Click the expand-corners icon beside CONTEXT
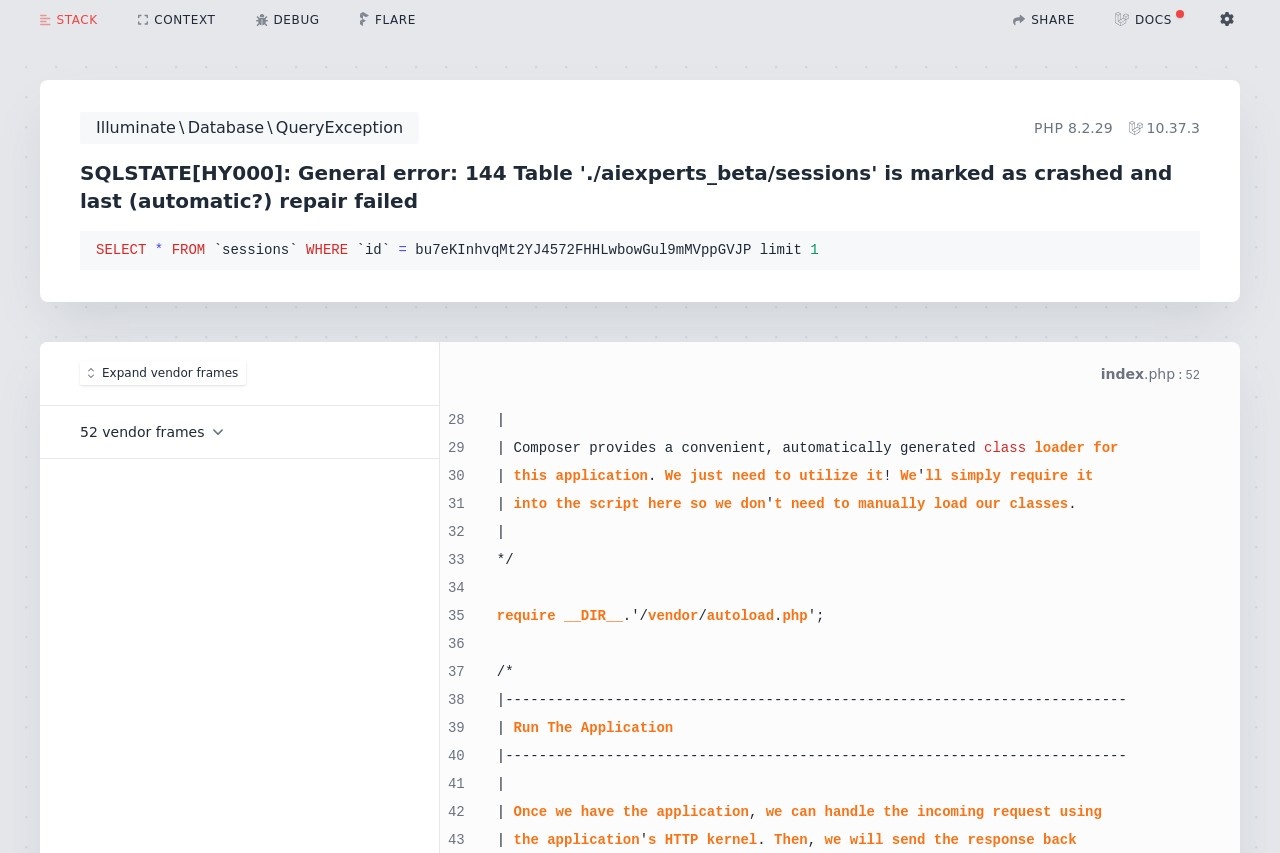 [143, 20]
